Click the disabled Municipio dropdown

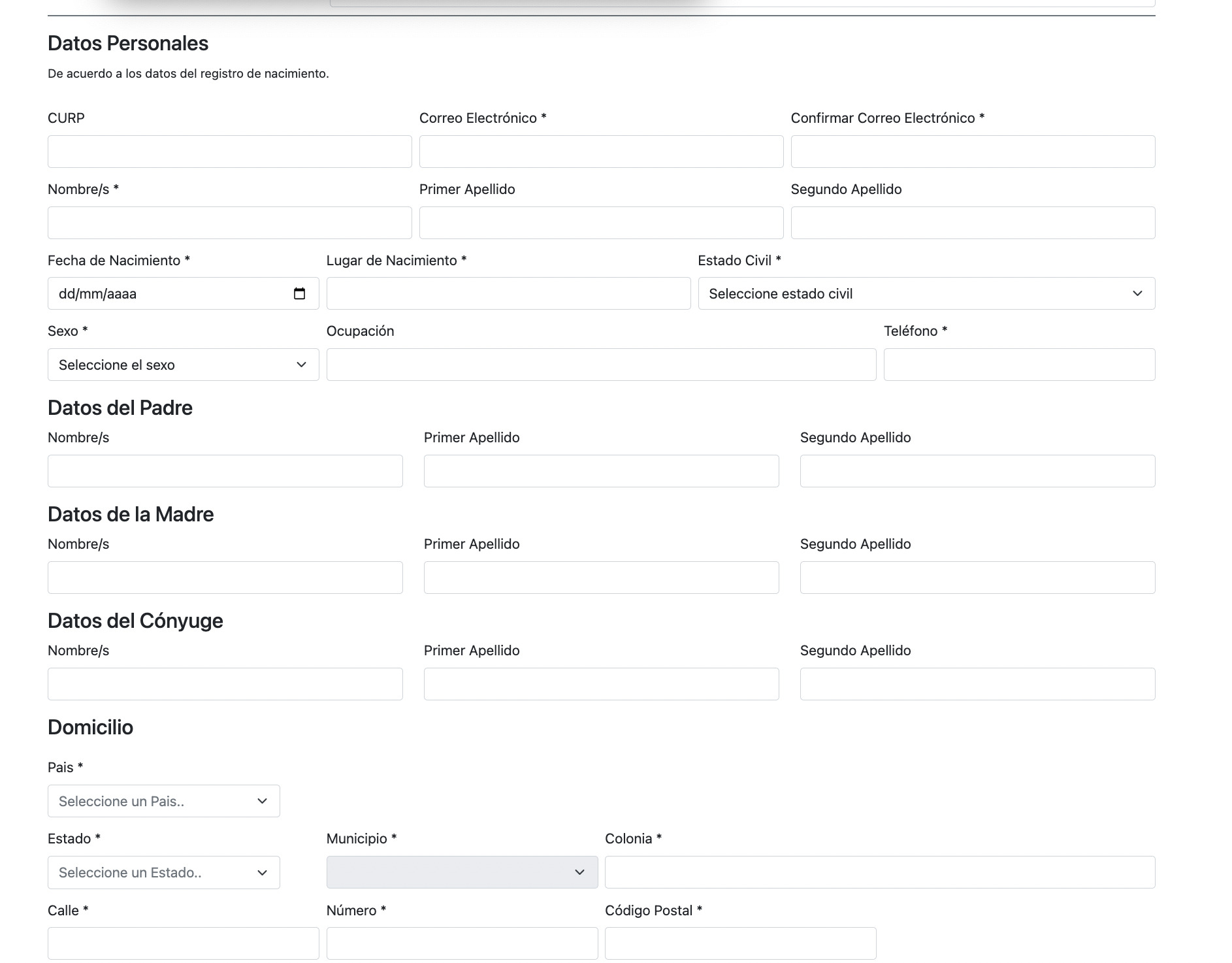click(x=462, y=872)
